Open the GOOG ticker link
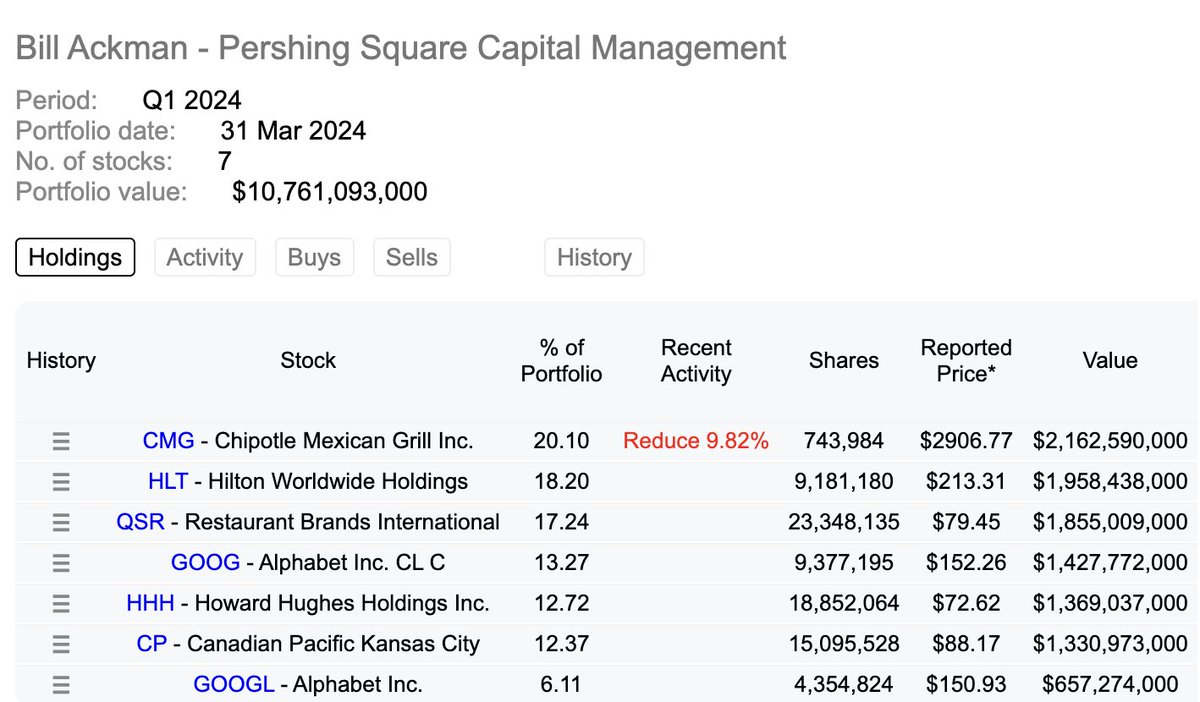1200x702 pixels. 205,563
